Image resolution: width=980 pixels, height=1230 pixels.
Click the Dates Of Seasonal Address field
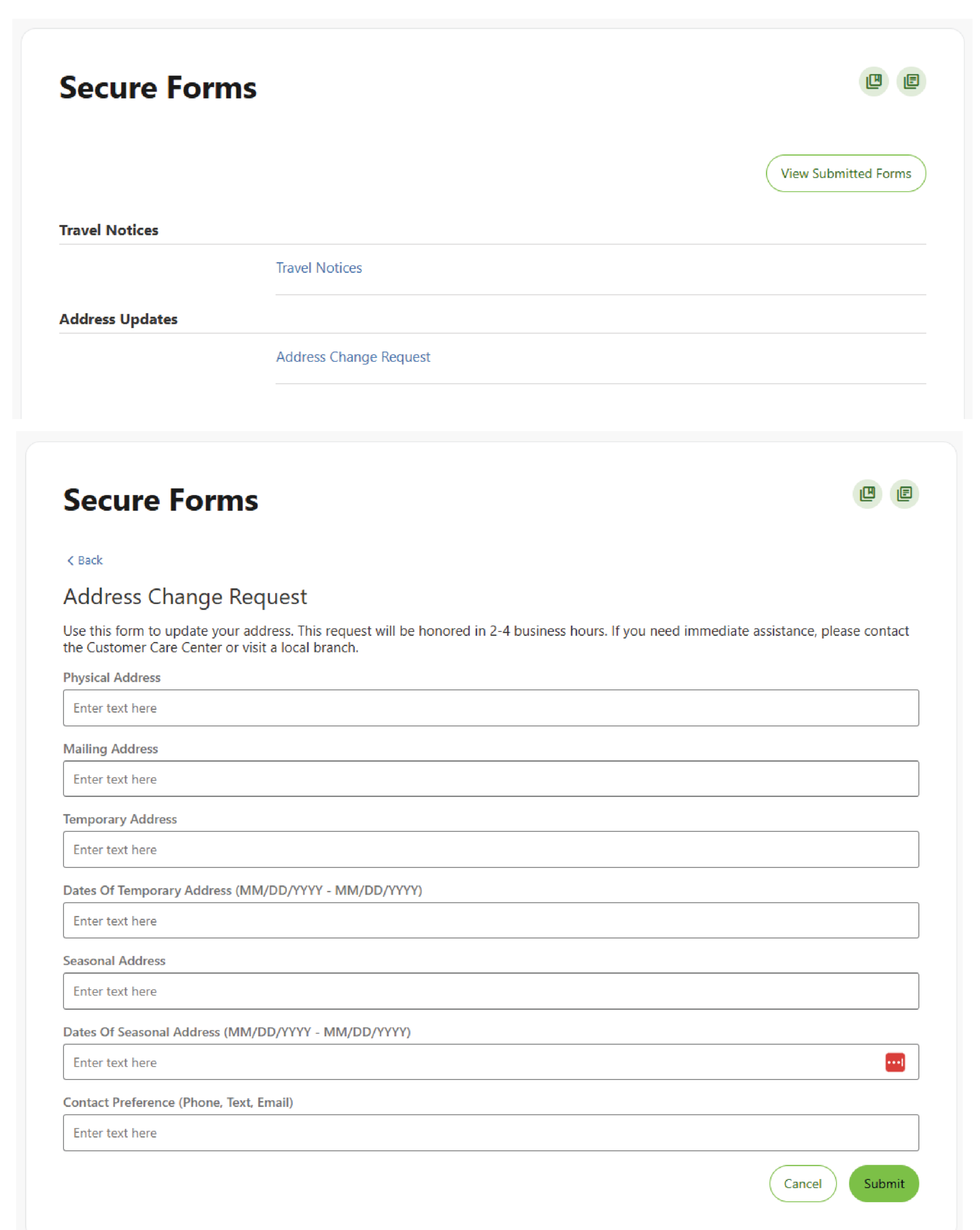490,1062
